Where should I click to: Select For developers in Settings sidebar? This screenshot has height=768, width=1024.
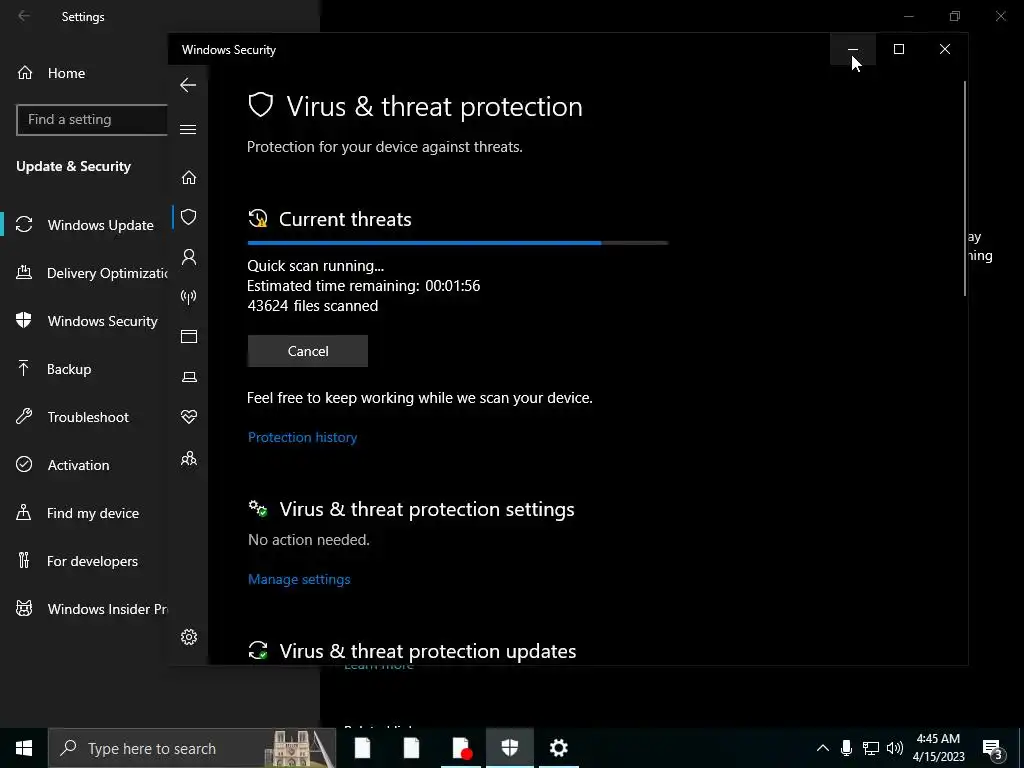click(85, 561)
